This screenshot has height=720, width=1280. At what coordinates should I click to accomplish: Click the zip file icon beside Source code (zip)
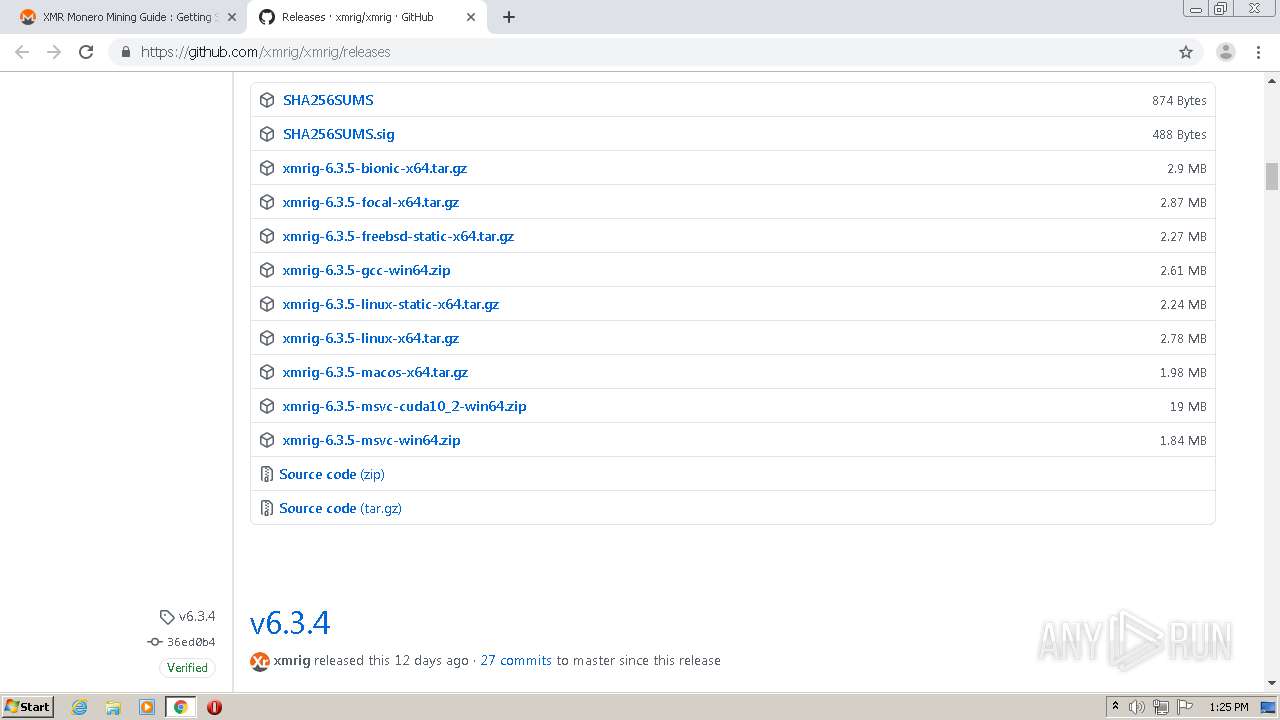click(x=266, y=474)
